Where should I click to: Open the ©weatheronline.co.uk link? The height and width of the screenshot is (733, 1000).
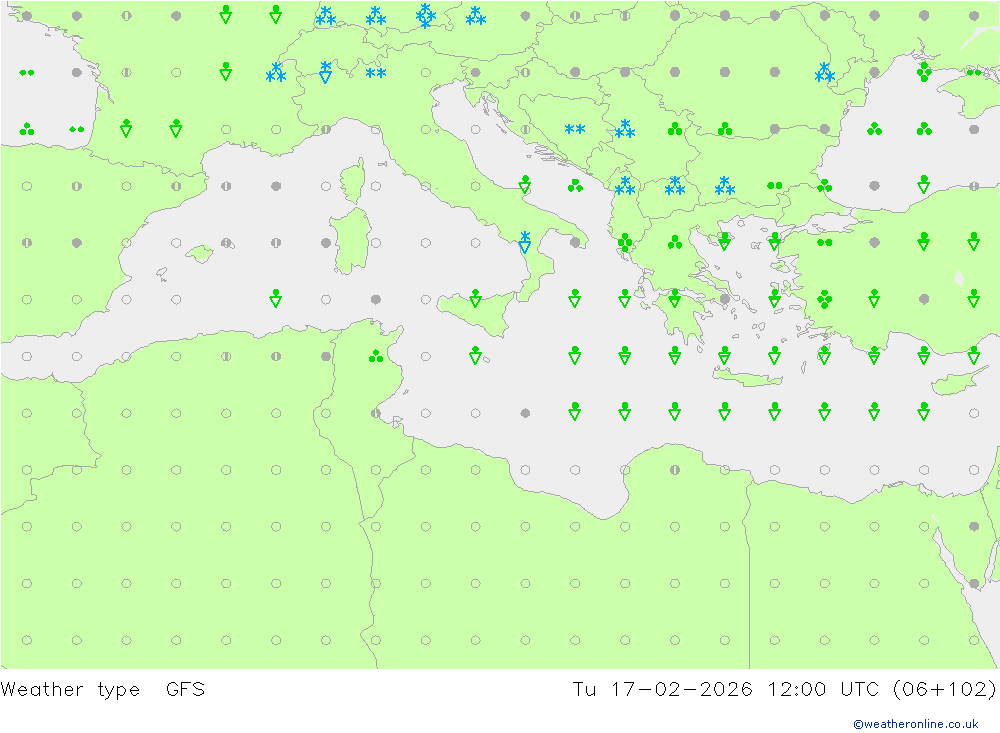[x=915, y=723]
